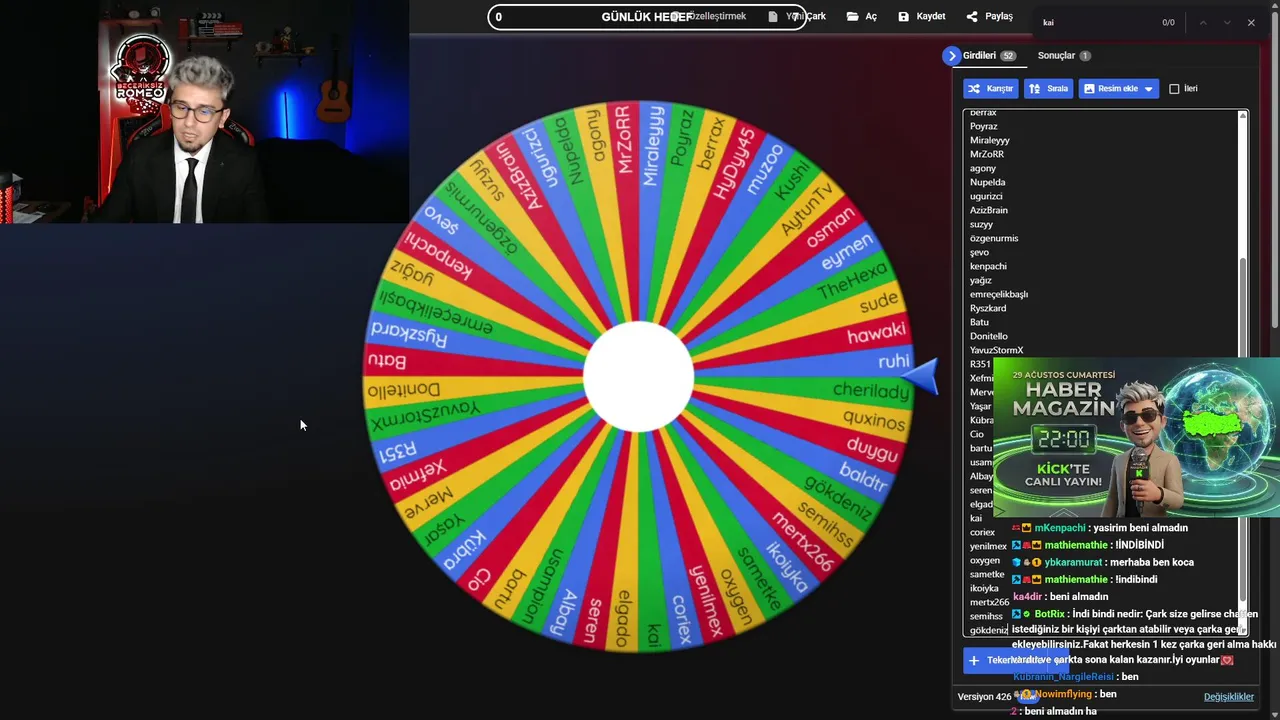Click the streamer webcam overlay
1280x720 pixels.
point(204,111)
